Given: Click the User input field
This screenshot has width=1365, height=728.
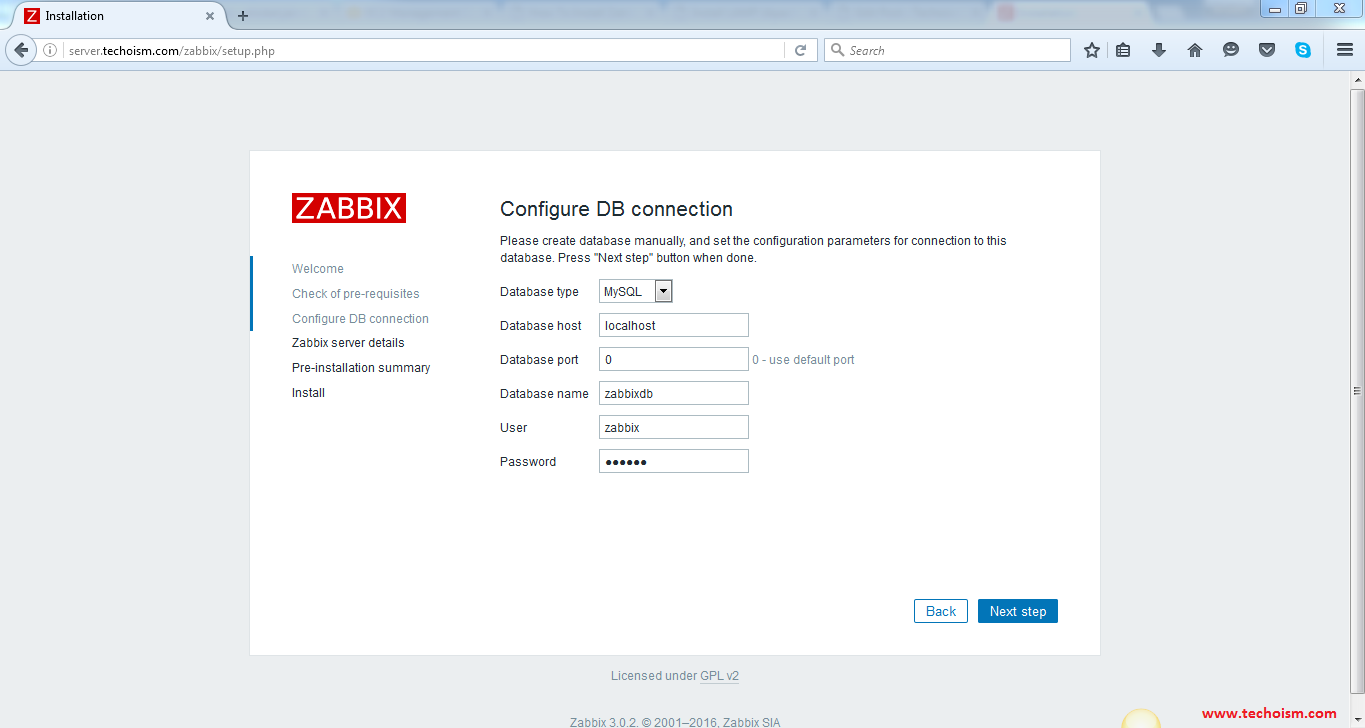Looking at the screenshot, I should (x=674, y=427).
